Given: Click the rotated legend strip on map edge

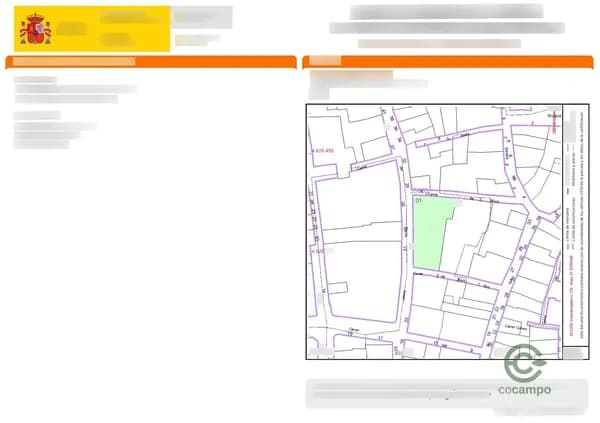Looking at the screenshot, I should point(573,230).
